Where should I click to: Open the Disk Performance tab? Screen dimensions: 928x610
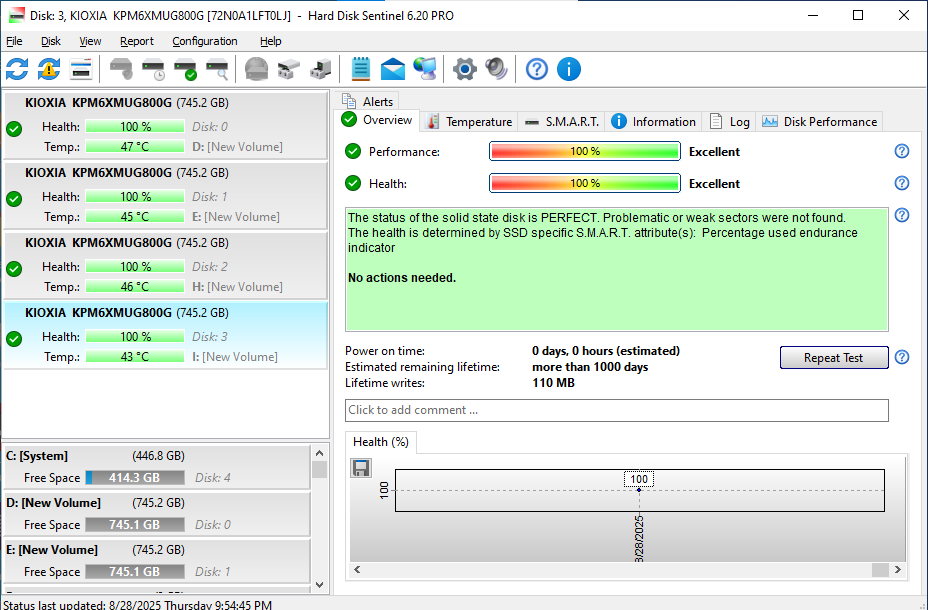(x=819, y=121)
